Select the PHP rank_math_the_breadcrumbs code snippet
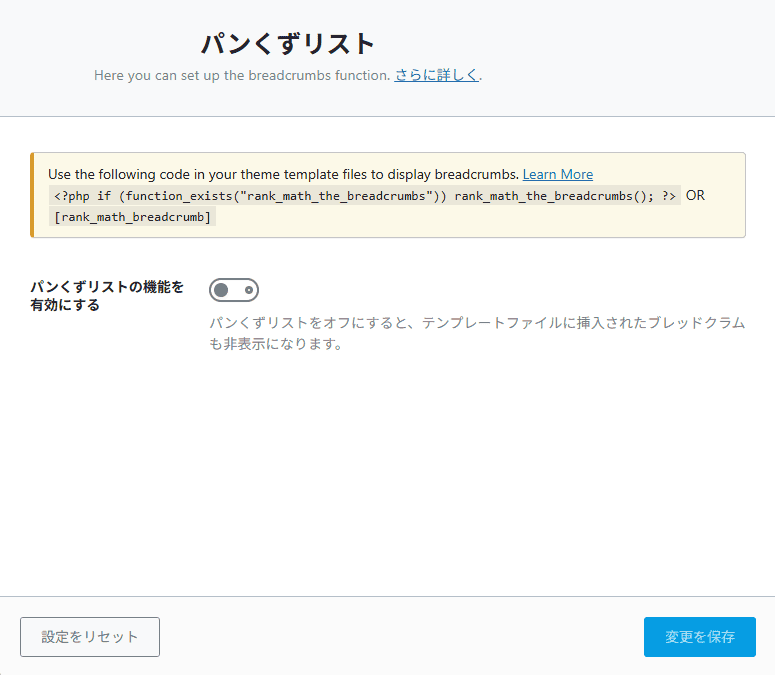775x675 pixels. click(x=365, y=196)
